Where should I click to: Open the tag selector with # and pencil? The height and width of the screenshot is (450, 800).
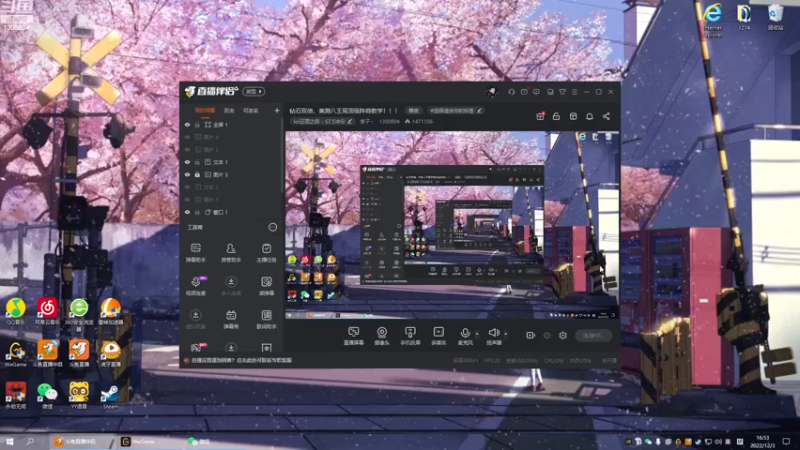(x=456, y=110)
